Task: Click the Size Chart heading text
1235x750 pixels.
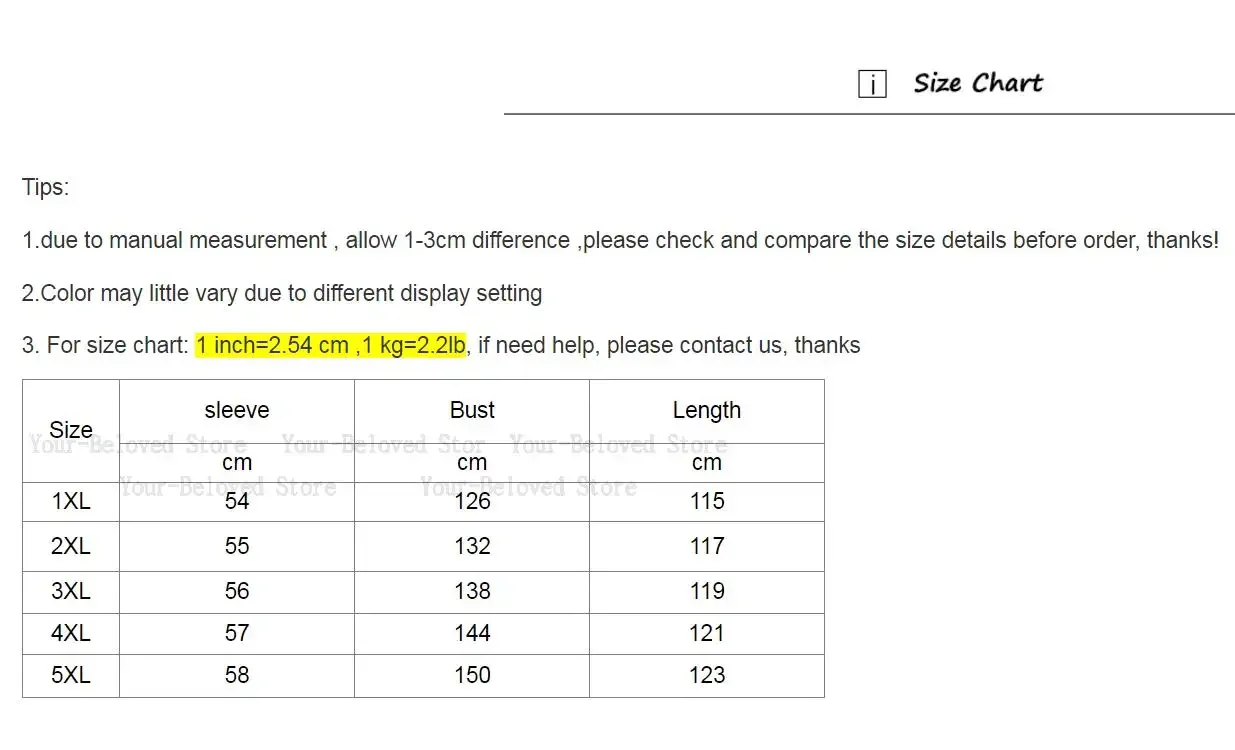Action: [977, 83]
